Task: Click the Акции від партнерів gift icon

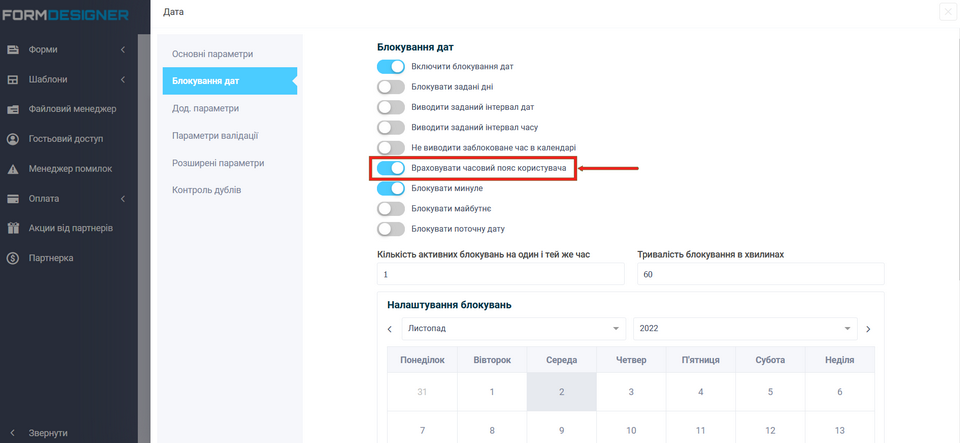Action: coord(13,228)
